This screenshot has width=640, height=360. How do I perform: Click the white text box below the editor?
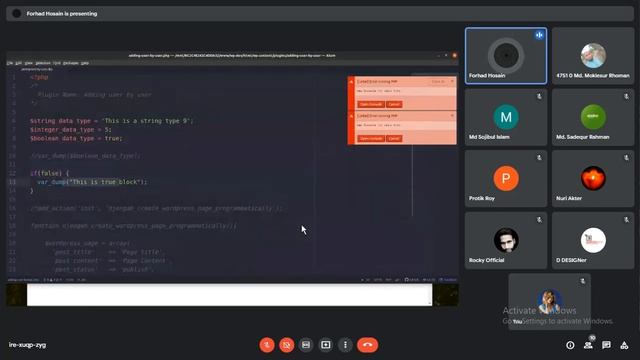(229, 295)
